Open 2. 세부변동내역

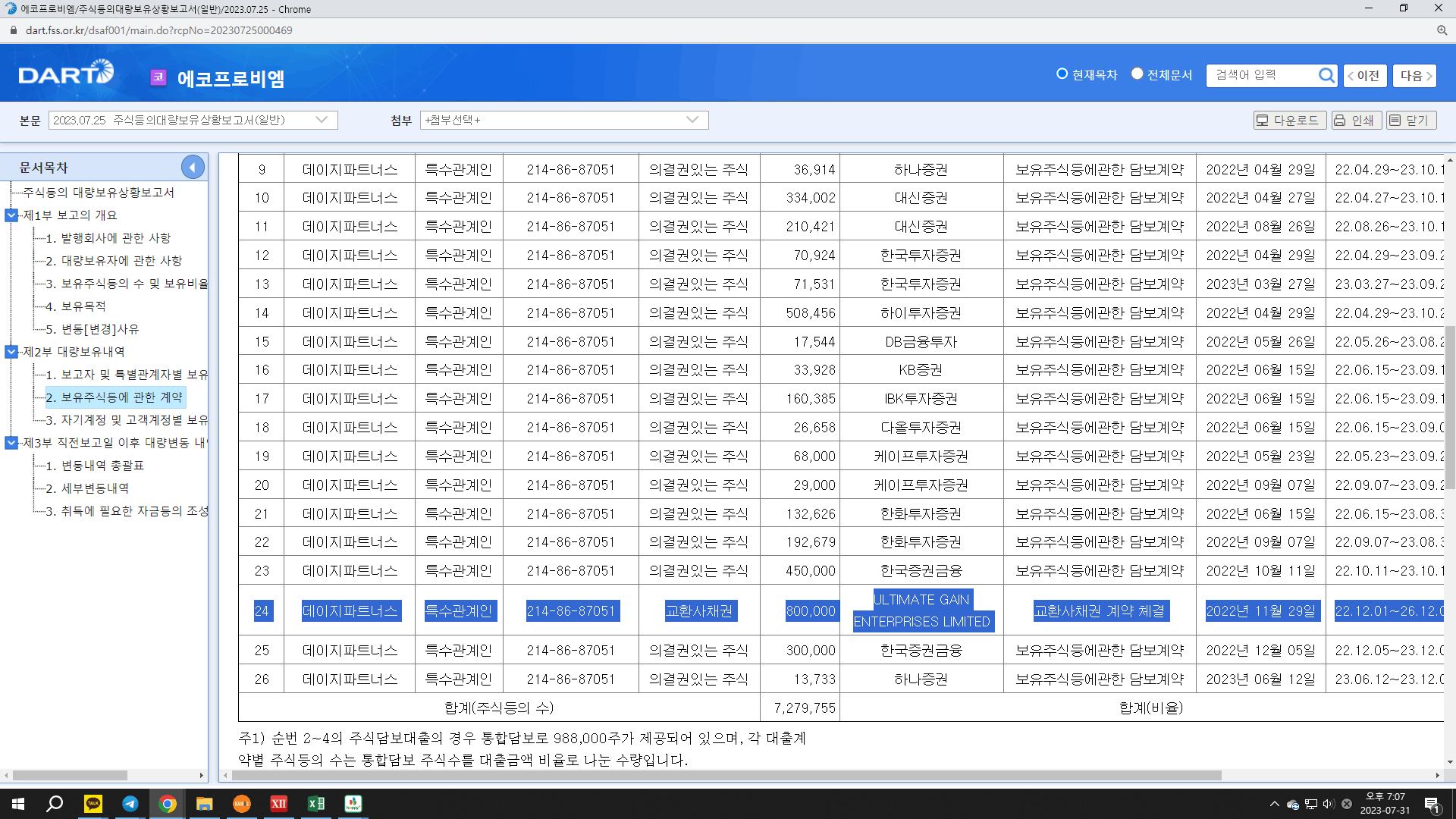87,488
